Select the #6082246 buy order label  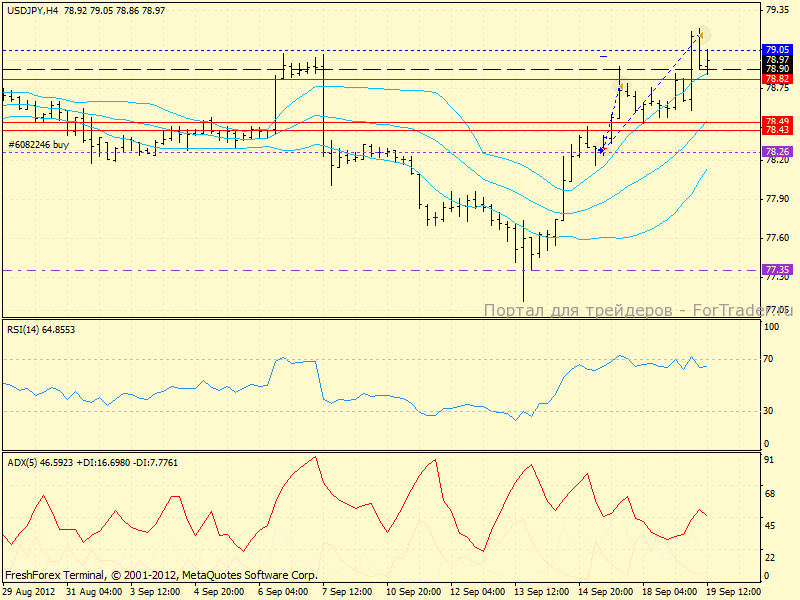coord(38,145)
